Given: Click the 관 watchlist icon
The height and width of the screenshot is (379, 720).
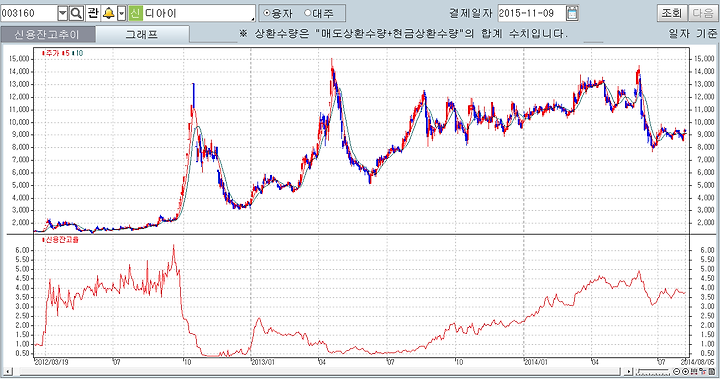Looking at the screenshot, I should 92,13.
